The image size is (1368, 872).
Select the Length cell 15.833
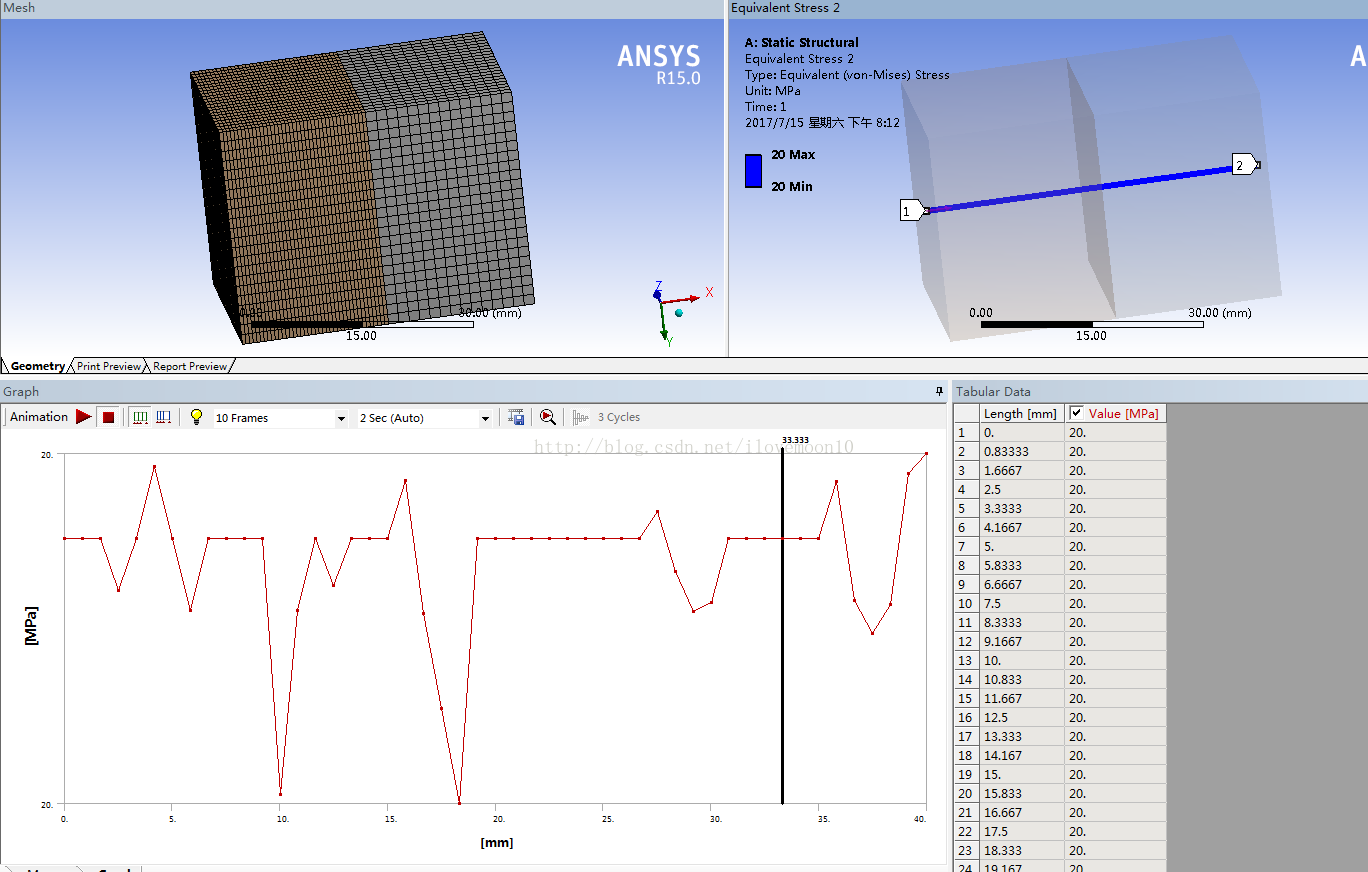pyautogui.click(x=1022, y=793)
